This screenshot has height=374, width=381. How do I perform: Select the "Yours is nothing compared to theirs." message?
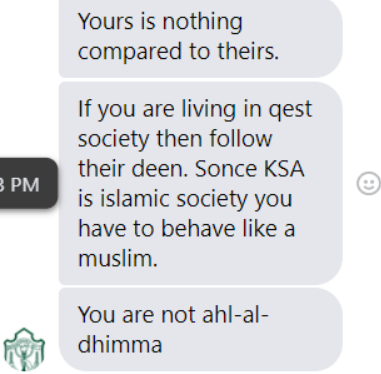coord(201,39)
